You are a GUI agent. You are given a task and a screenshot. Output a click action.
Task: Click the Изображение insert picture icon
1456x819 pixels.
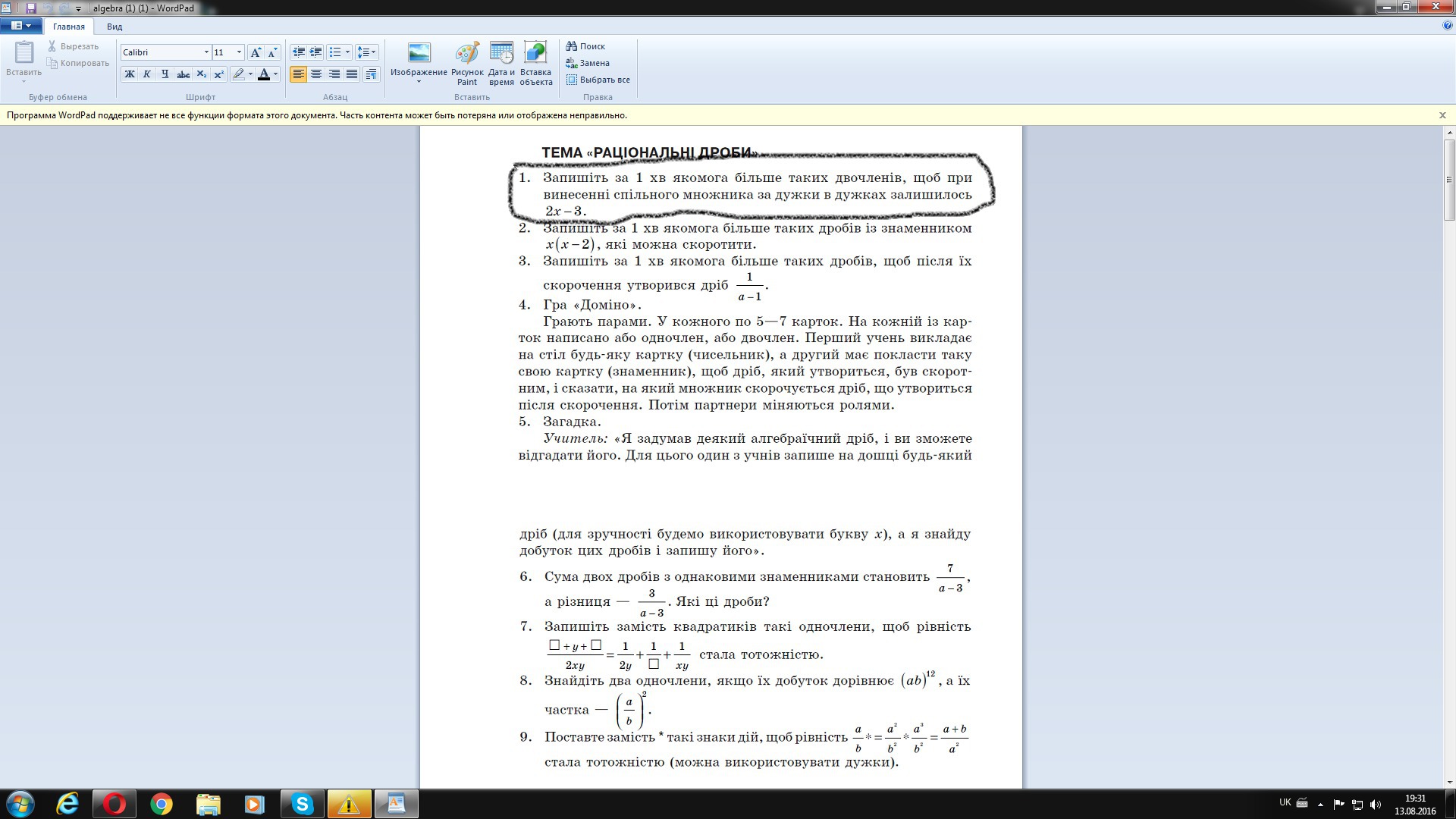[419, 53]
